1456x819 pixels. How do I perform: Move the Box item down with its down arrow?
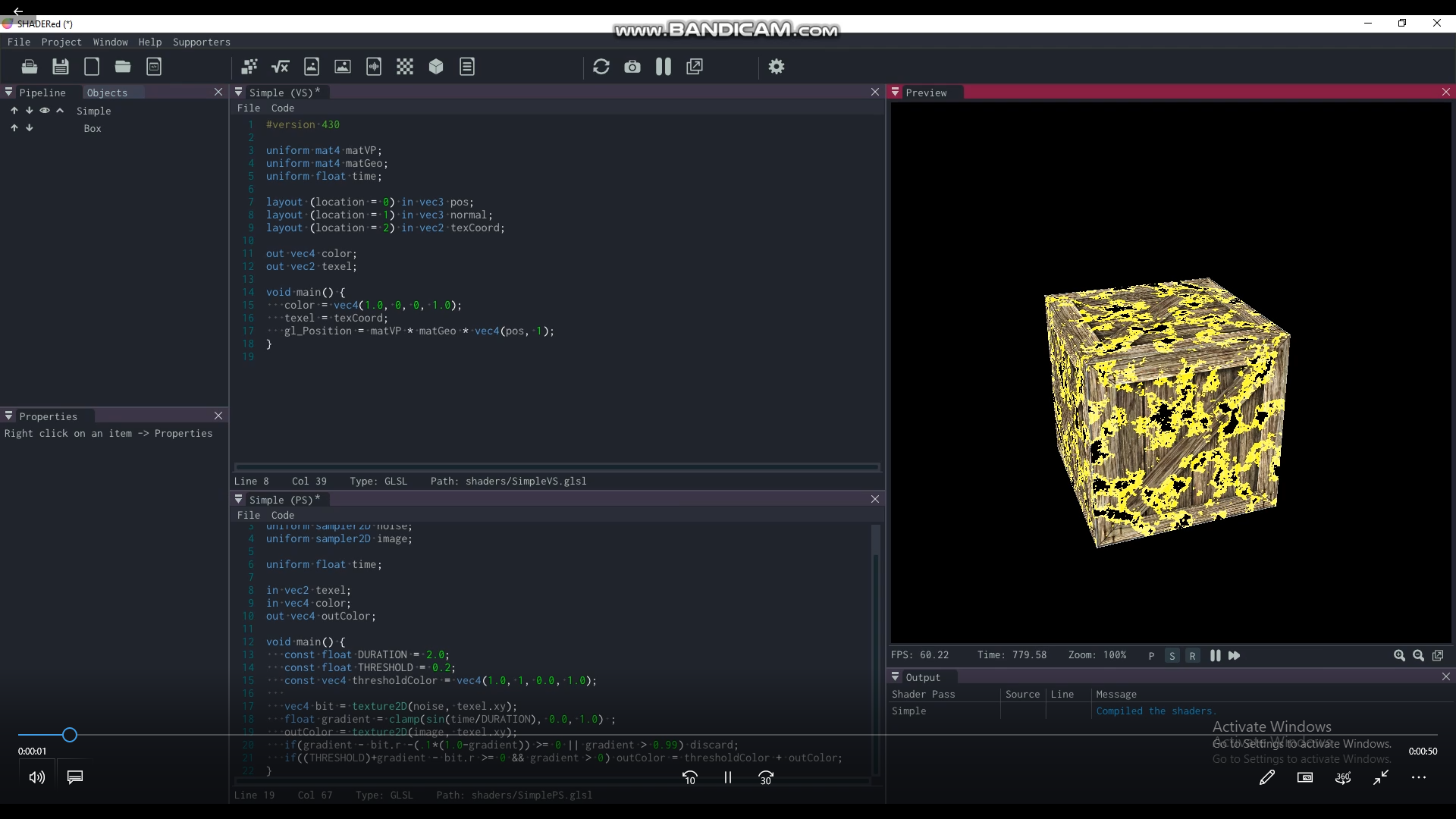(30, 128)
